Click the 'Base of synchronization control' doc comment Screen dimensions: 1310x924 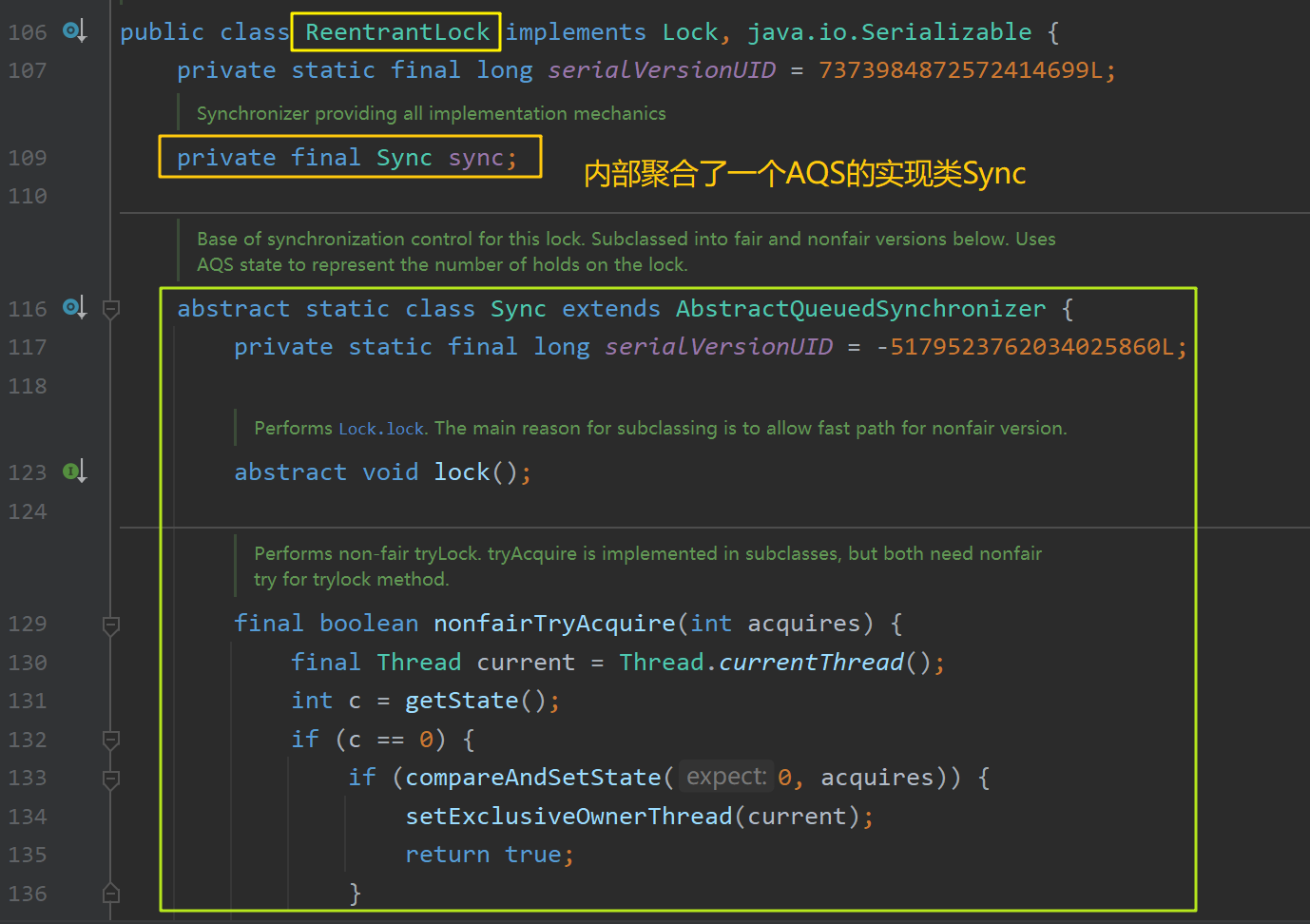[626, 252]
